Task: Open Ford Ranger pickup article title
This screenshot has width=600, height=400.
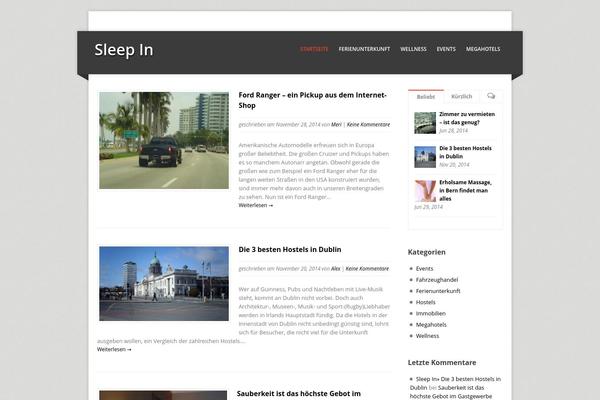Action: tap(313, 100)
